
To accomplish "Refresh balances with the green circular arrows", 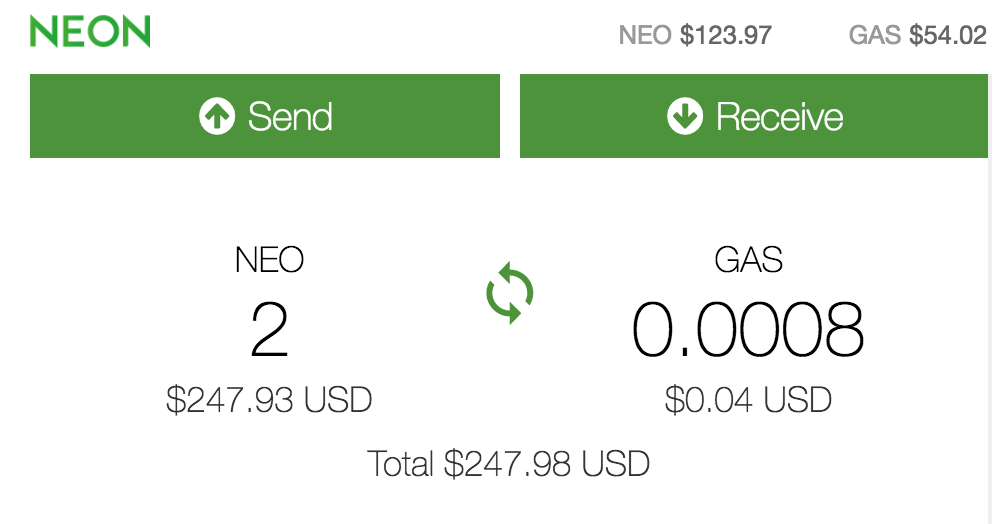I will pos(510,293).
